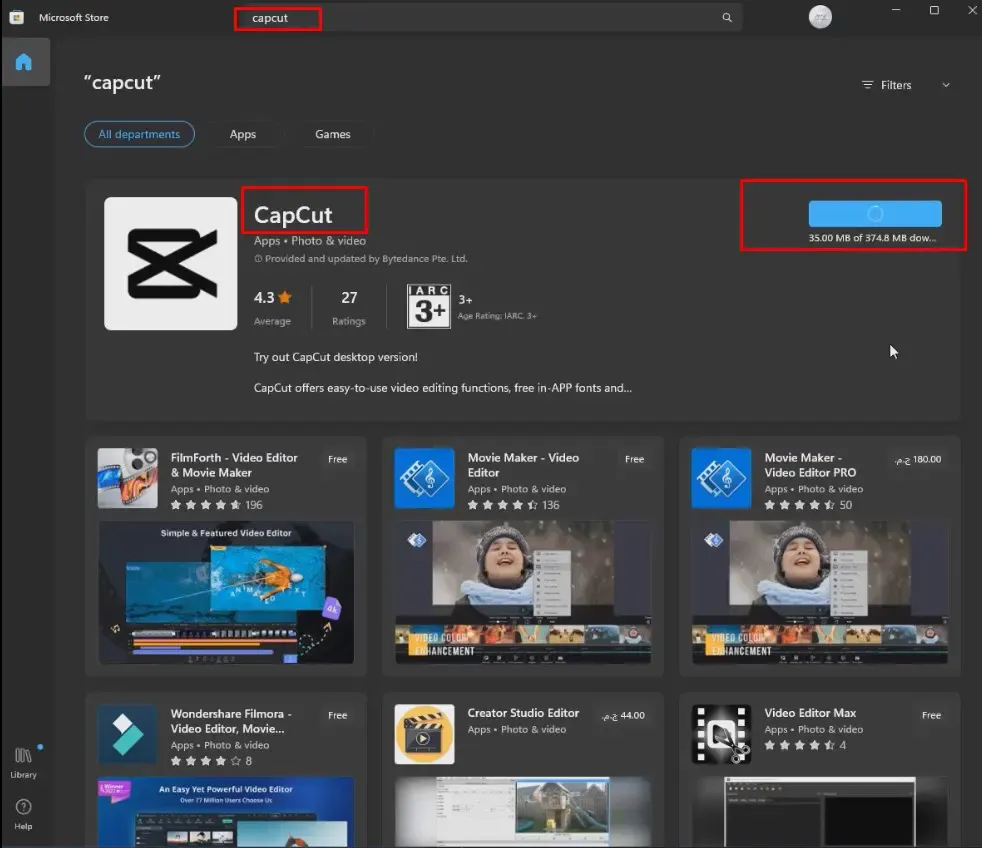Open Video Editor Max app icon
Viewport: 982px width, 848px height.
(721, 734)
